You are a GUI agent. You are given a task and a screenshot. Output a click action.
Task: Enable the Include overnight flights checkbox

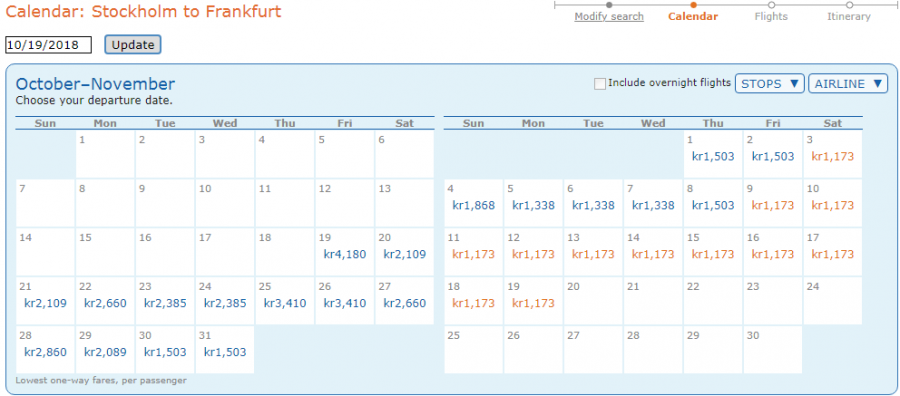[600, 84]
